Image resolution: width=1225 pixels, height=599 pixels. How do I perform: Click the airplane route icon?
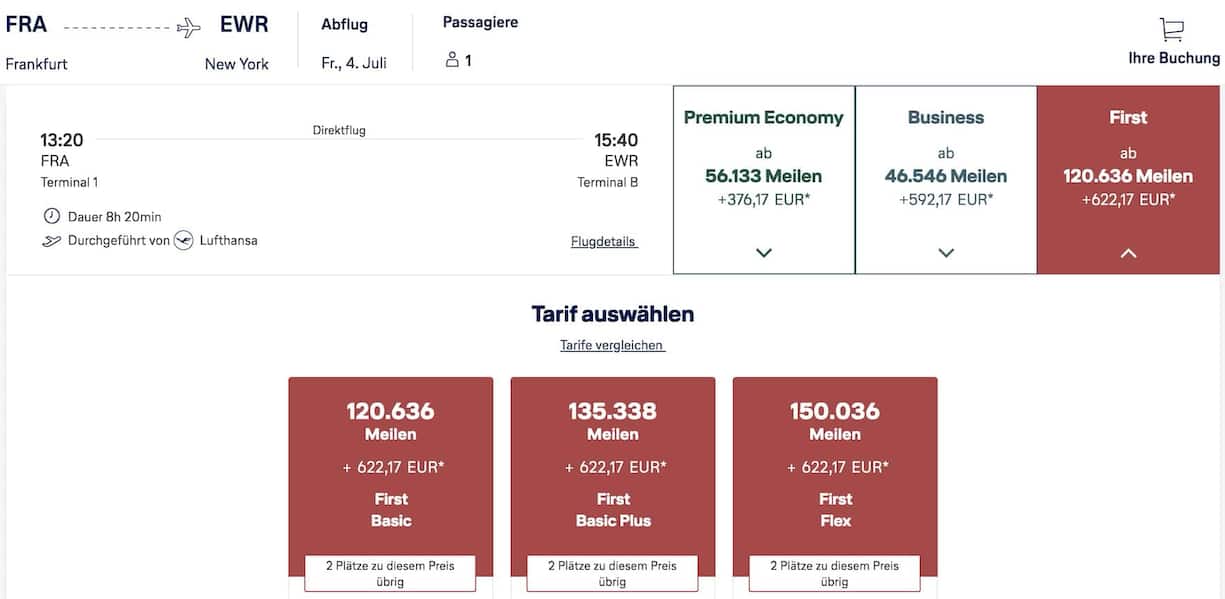188,28
